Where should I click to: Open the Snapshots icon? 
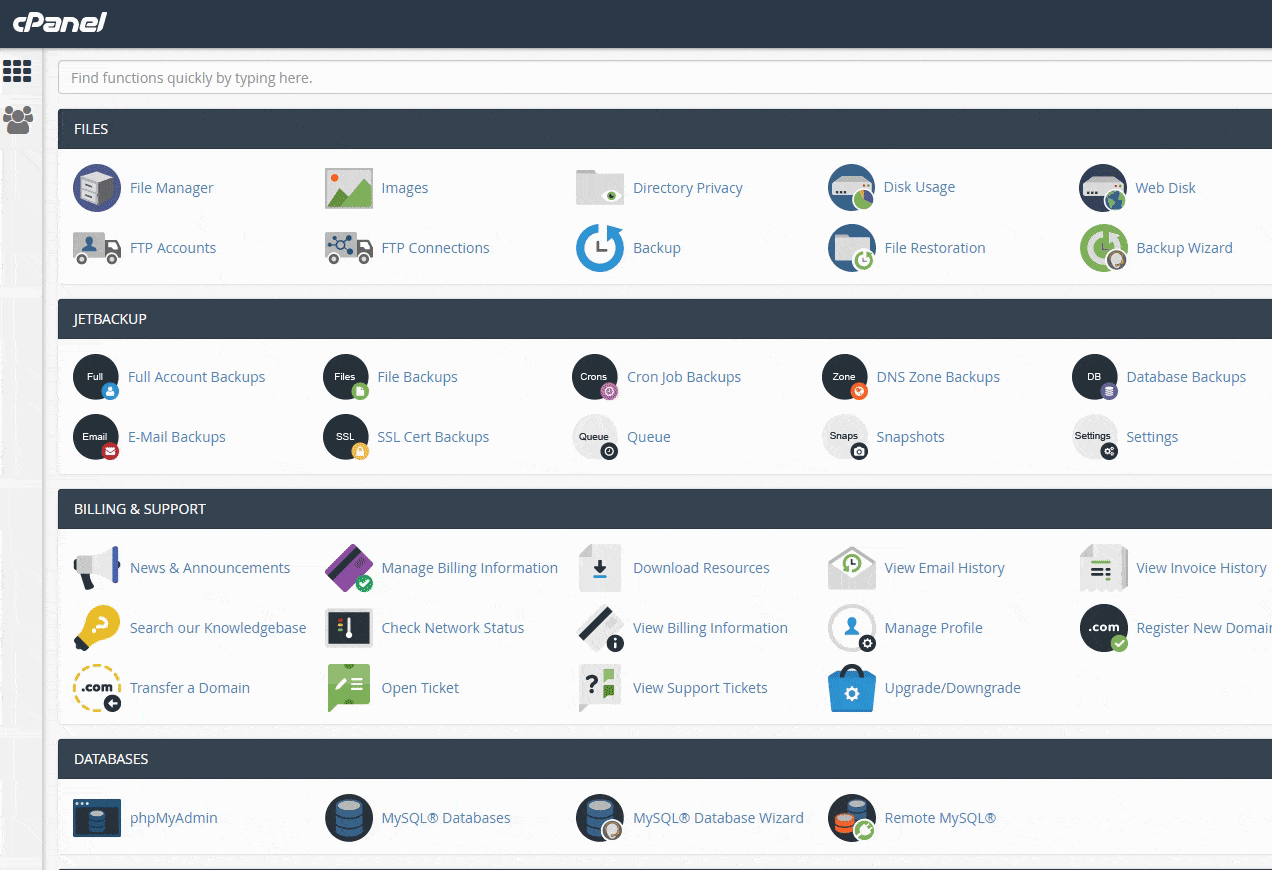pos(845,437)
